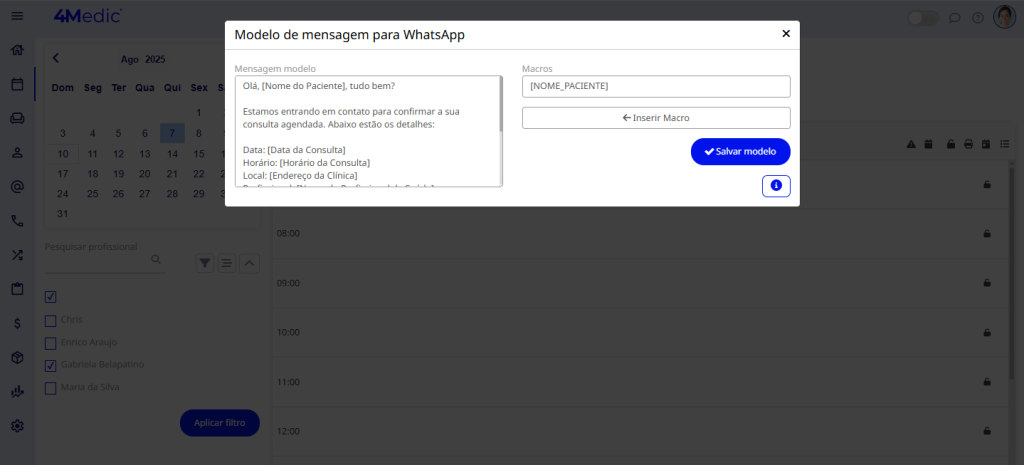The height and width of the screenshot is (465, 1024).
Task: Select day 10 in the calendar
Action: [63, 154]
